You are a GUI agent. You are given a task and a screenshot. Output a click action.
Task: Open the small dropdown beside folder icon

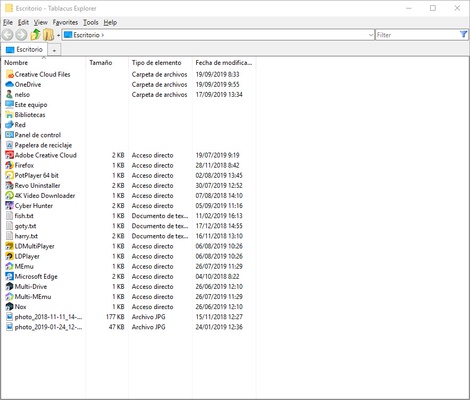coord(58,35)
